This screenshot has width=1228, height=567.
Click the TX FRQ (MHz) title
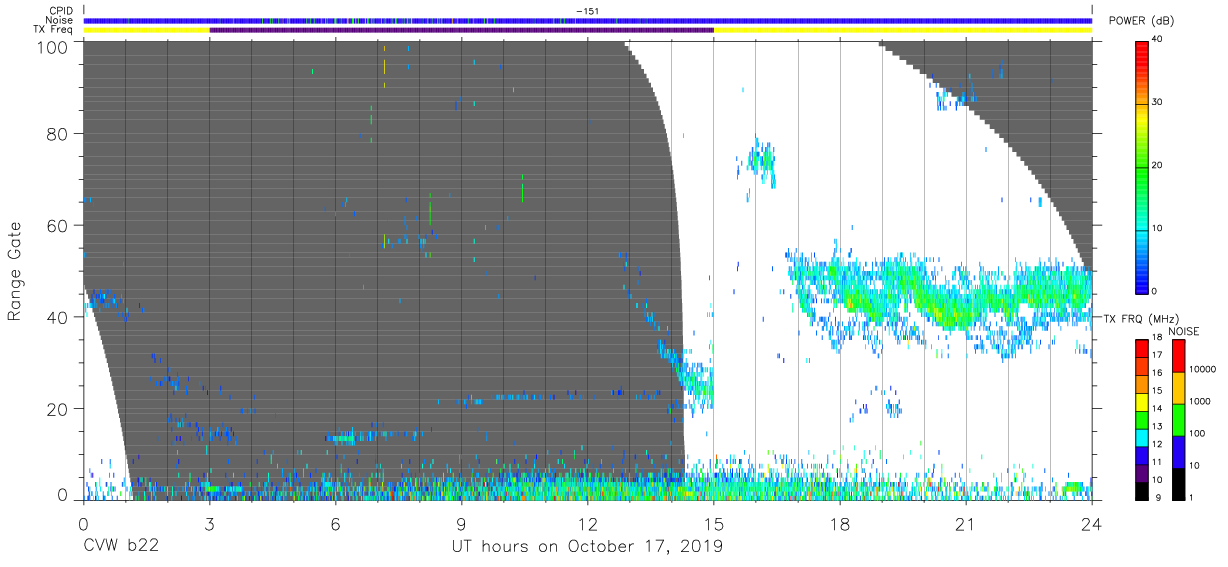tap(1141, 318)
